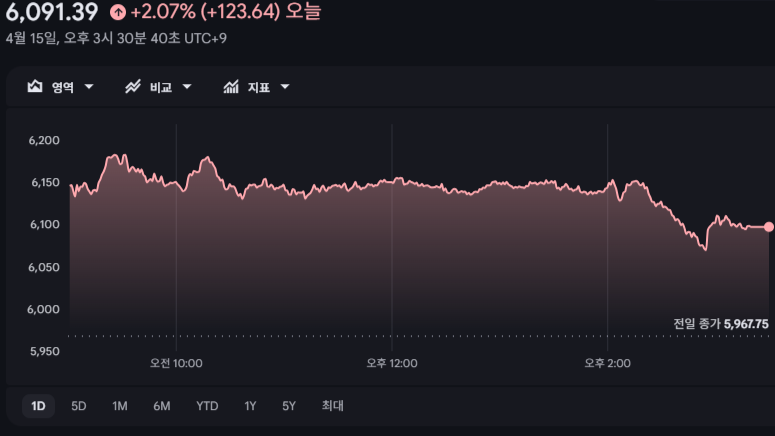Click the 6,091.39 current price
This screenshot has width=775, height=436.
coord(52,13)
